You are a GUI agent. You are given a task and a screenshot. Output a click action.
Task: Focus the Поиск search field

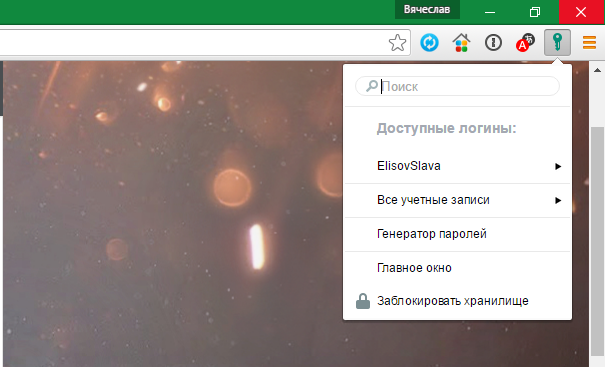(x=457, y=86)
